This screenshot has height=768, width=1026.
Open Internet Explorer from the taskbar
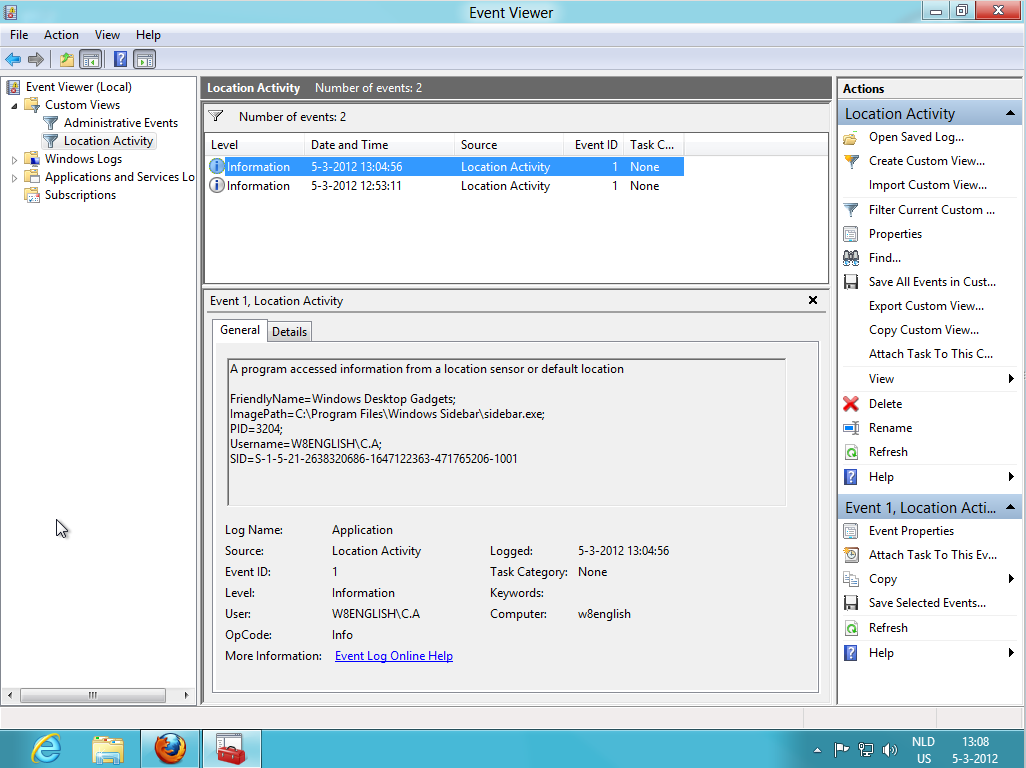point(46,749)
